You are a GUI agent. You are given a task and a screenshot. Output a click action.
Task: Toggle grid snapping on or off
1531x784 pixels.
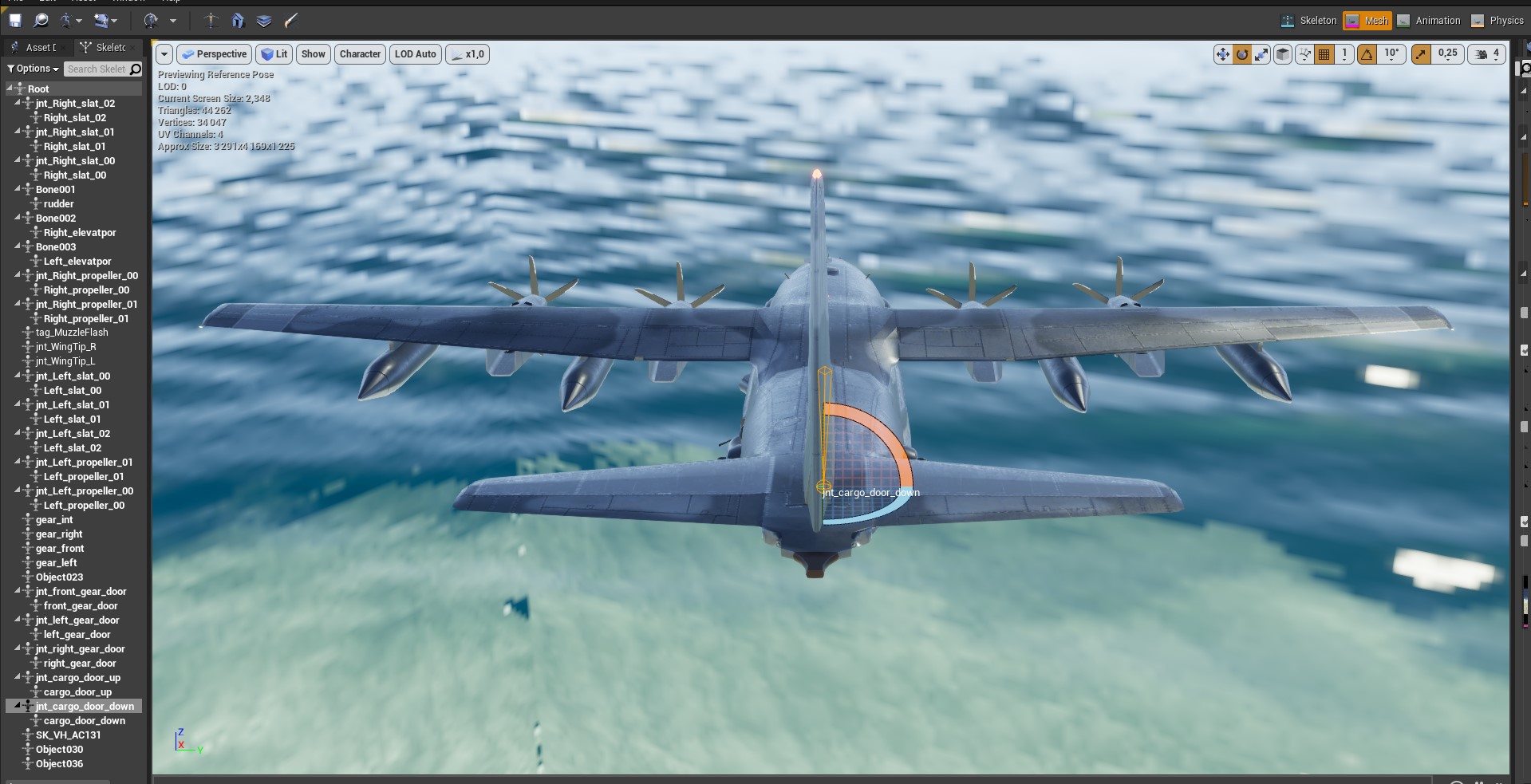click(1324, 54)
